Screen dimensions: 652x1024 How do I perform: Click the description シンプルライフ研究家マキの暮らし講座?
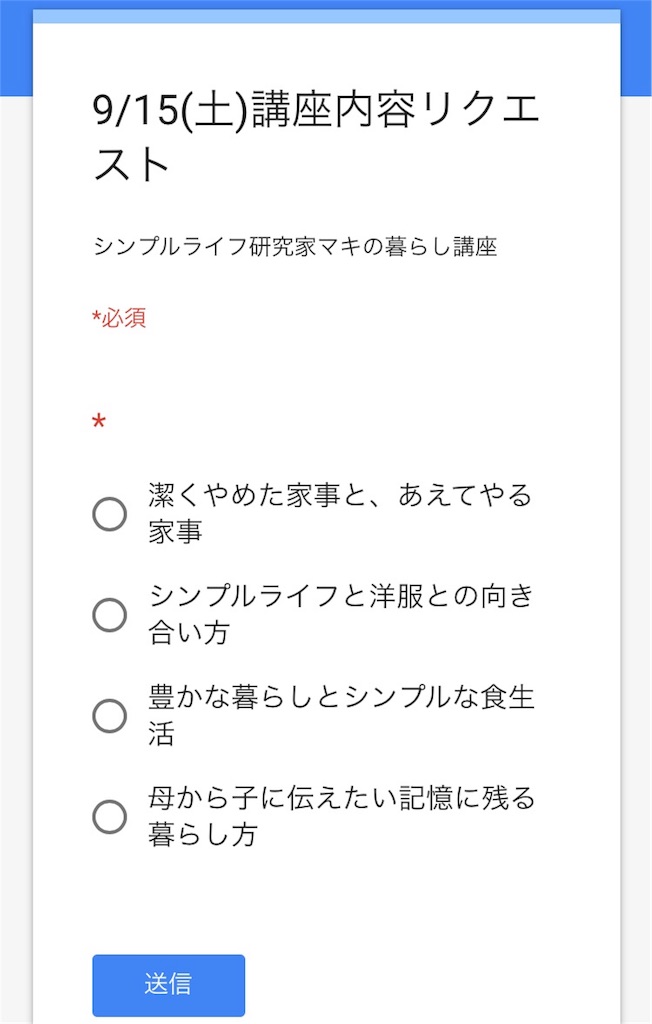(x=295, y=247)
